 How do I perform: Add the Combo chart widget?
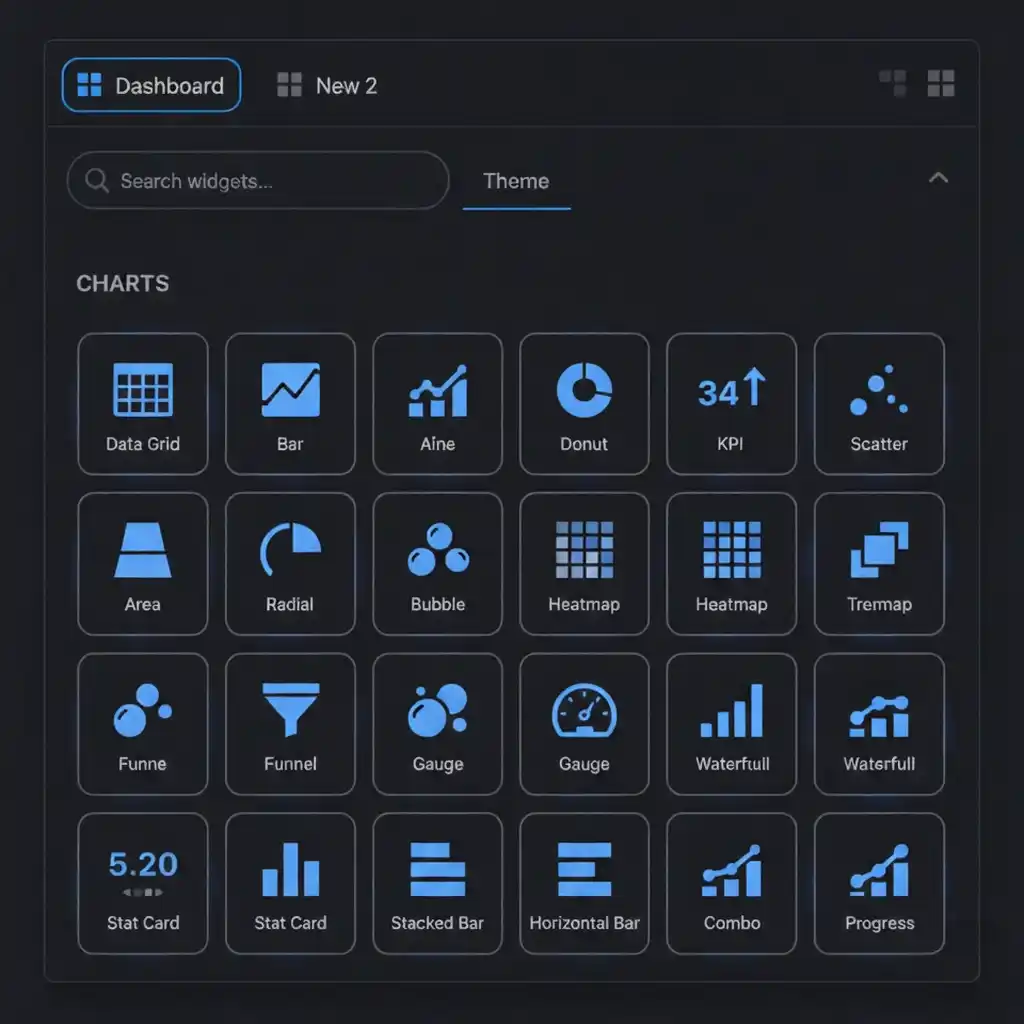[x=731, y=882]
